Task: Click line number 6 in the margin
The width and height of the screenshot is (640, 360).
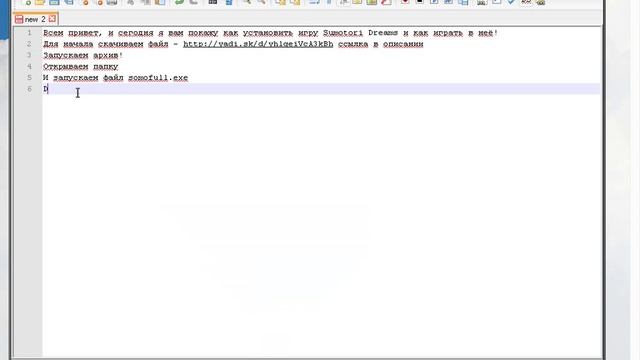Action: 29,89
